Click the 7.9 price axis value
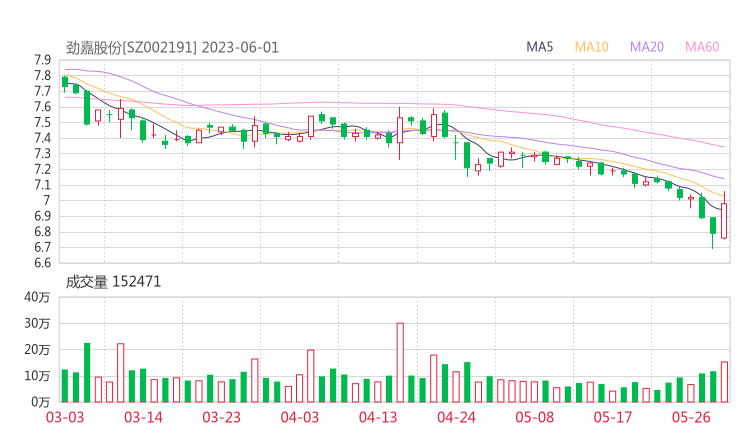This screenshot has width=740, height=440. click(x=42, y=60)
